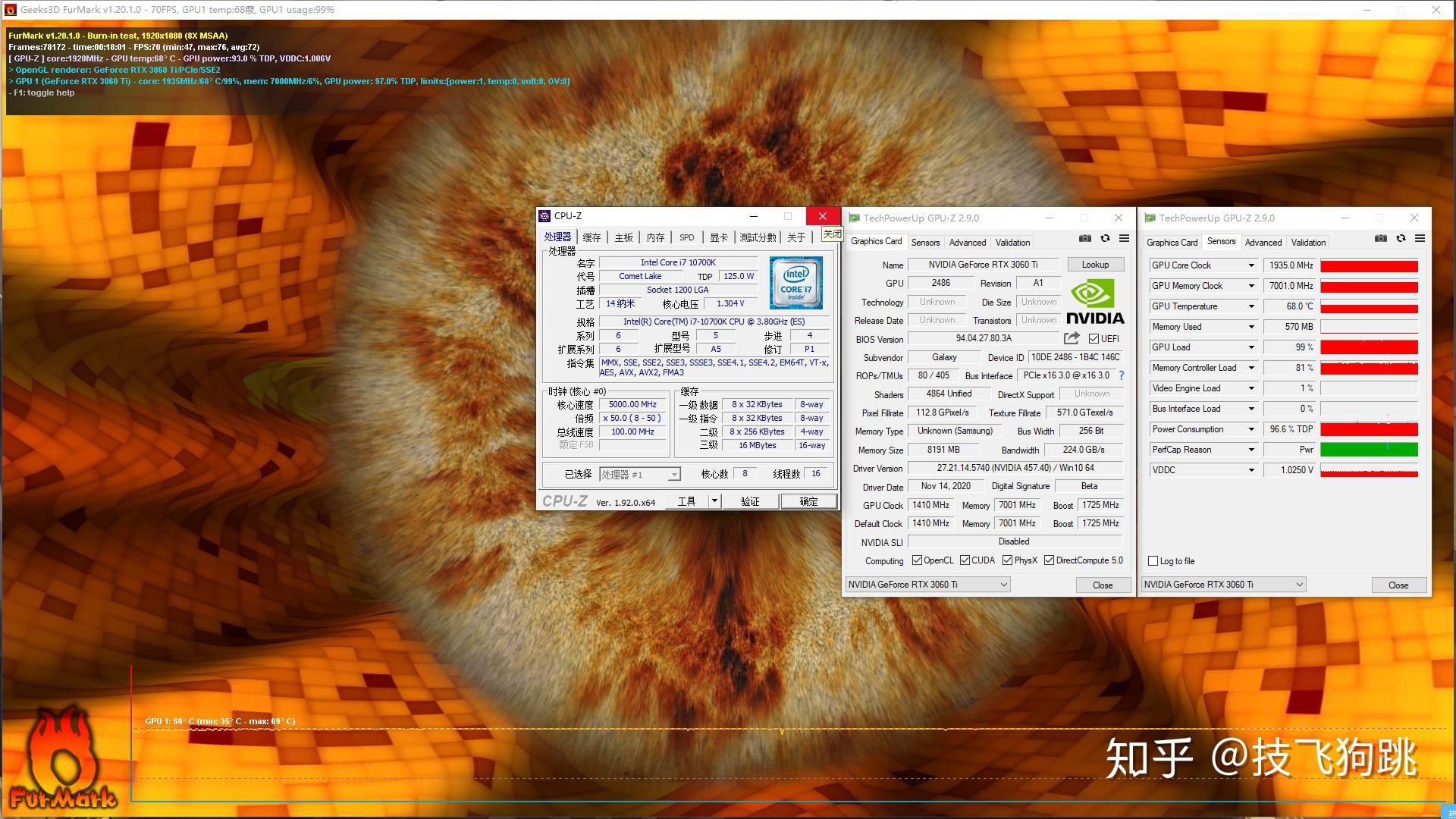
Task: Minimize the left GPU-Z window
Action: (1050, 218)
